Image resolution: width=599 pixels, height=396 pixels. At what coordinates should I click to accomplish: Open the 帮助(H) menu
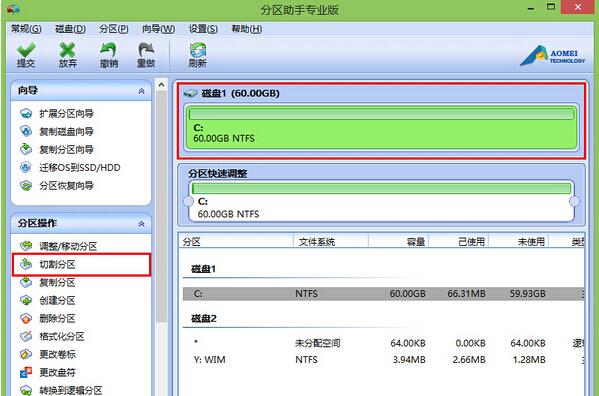(x=247, y=29)
